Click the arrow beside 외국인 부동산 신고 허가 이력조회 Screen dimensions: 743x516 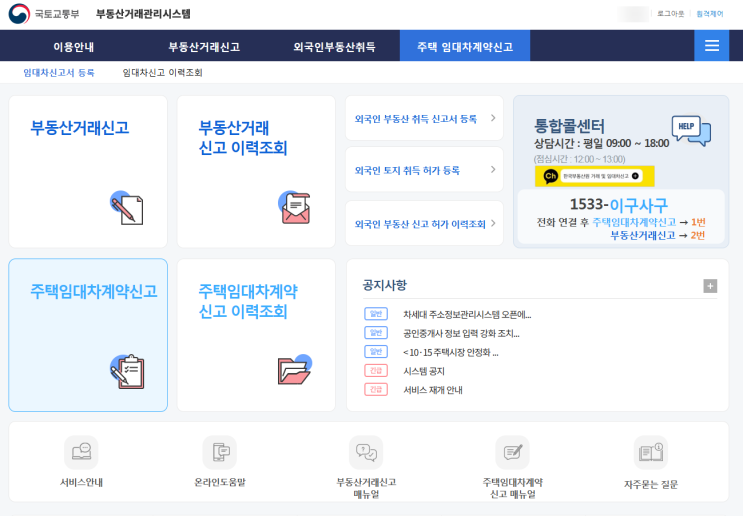(x=493, y=223)
